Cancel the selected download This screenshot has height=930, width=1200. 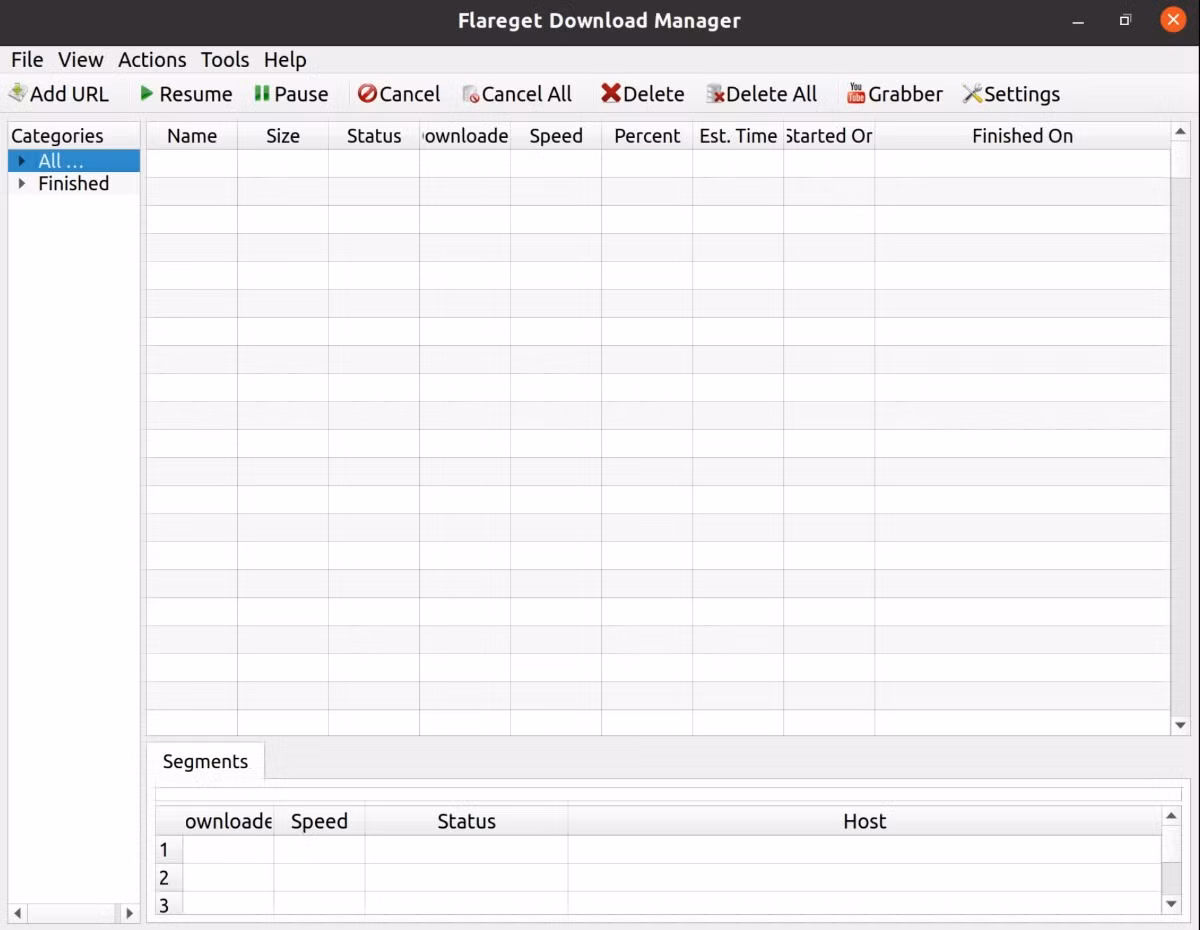click(x=398, y=94)
